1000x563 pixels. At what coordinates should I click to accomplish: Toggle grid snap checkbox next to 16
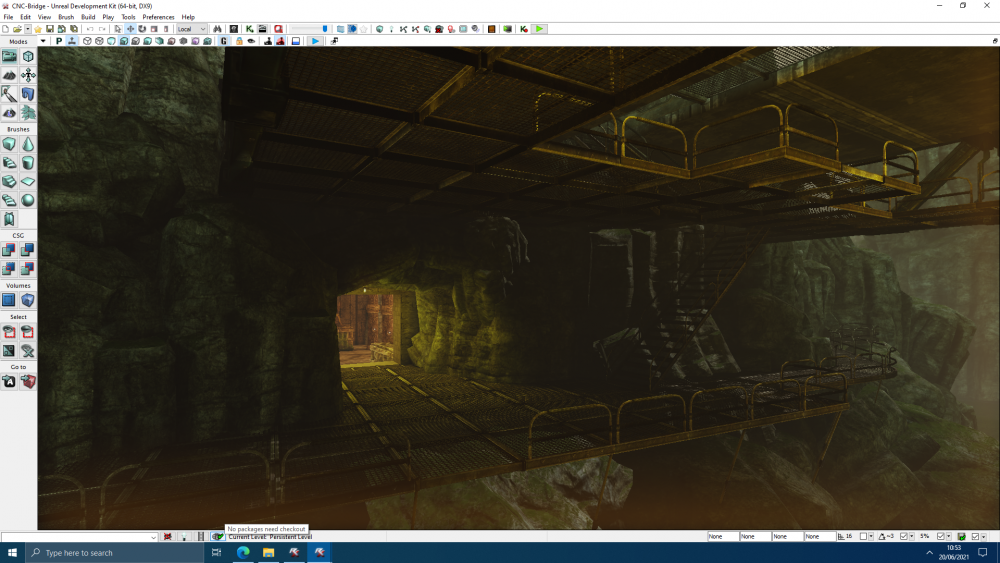[x=864, y=536]
